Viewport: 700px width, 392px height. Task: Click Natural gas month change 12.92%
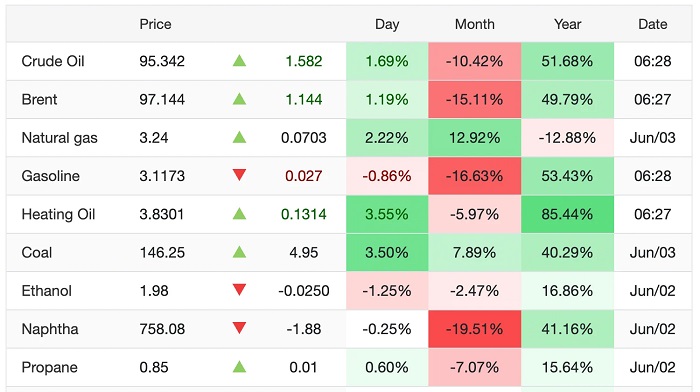click(x=475, y=138)
